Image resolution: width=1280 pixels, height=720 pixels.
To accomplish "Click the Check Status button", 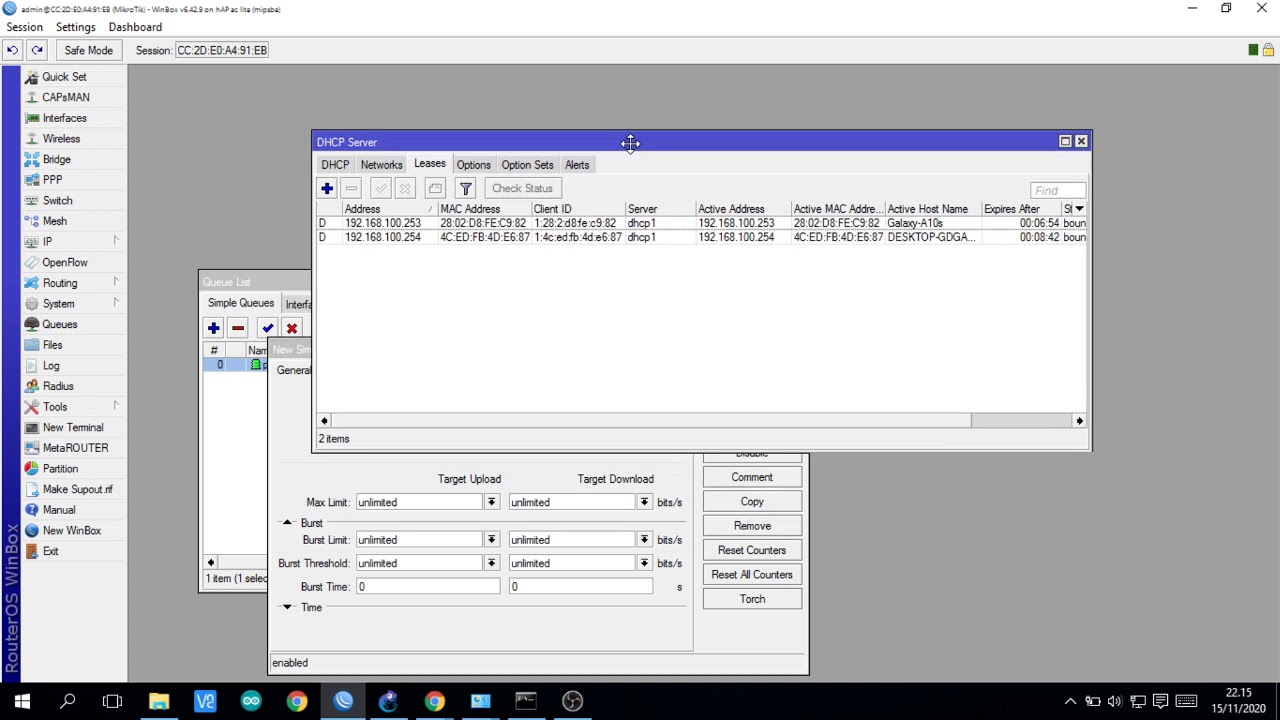I will (522, 188).
